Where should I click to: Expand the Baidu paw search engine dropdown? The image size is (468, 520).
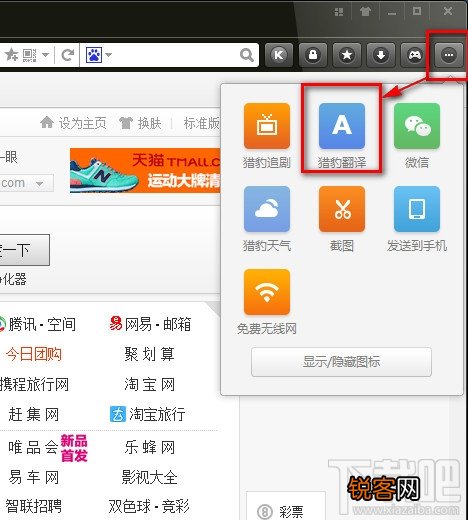(108, 55)
